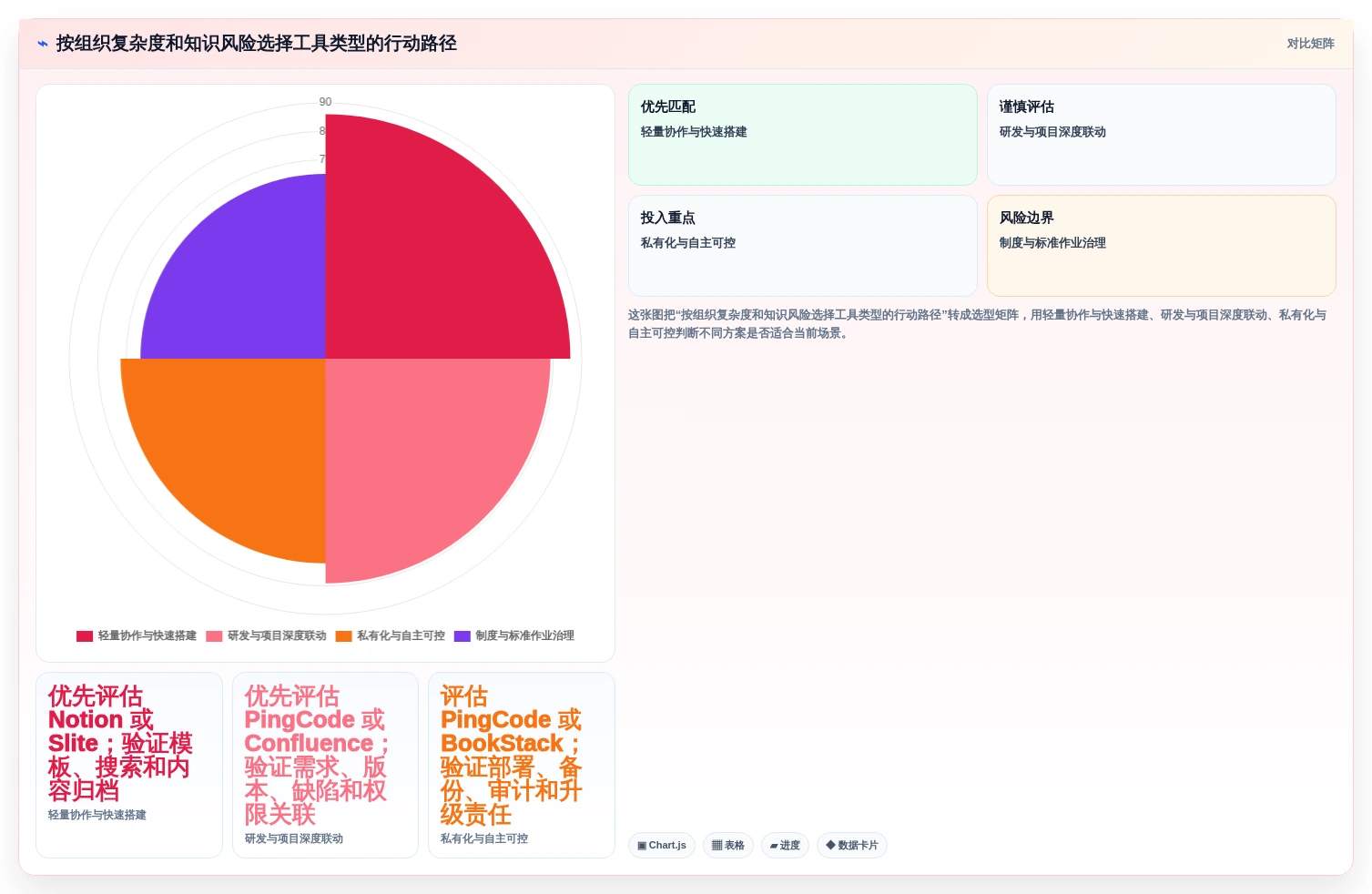Click the 对比矩阵 label in the header
Screen dimensions: 1372x894
1310,44
